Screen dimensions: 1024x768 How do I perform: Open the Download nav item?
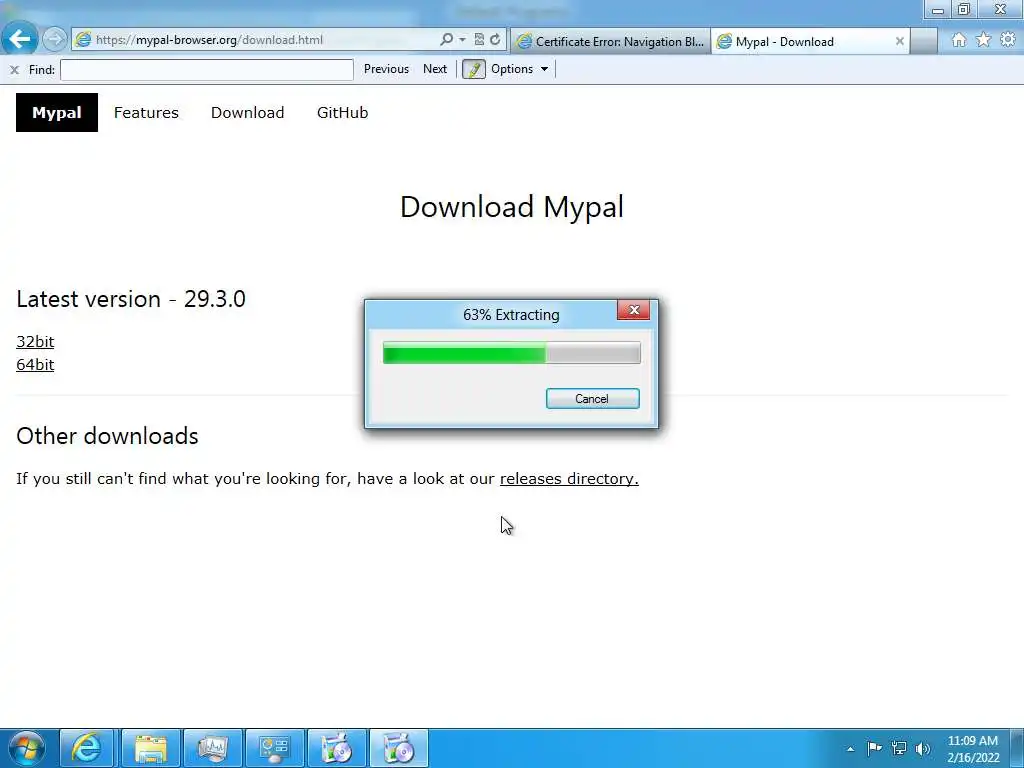(x=248, y=112)
